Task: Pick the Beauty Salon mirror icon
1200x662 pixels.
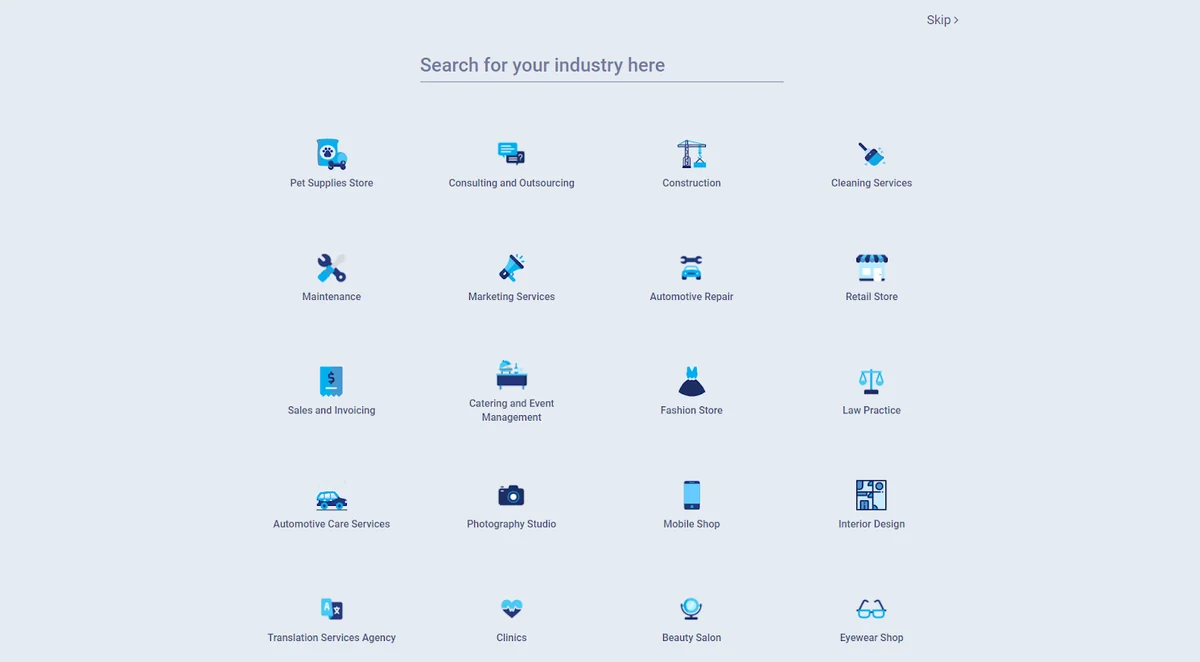Action: click(x=692, y=609)
